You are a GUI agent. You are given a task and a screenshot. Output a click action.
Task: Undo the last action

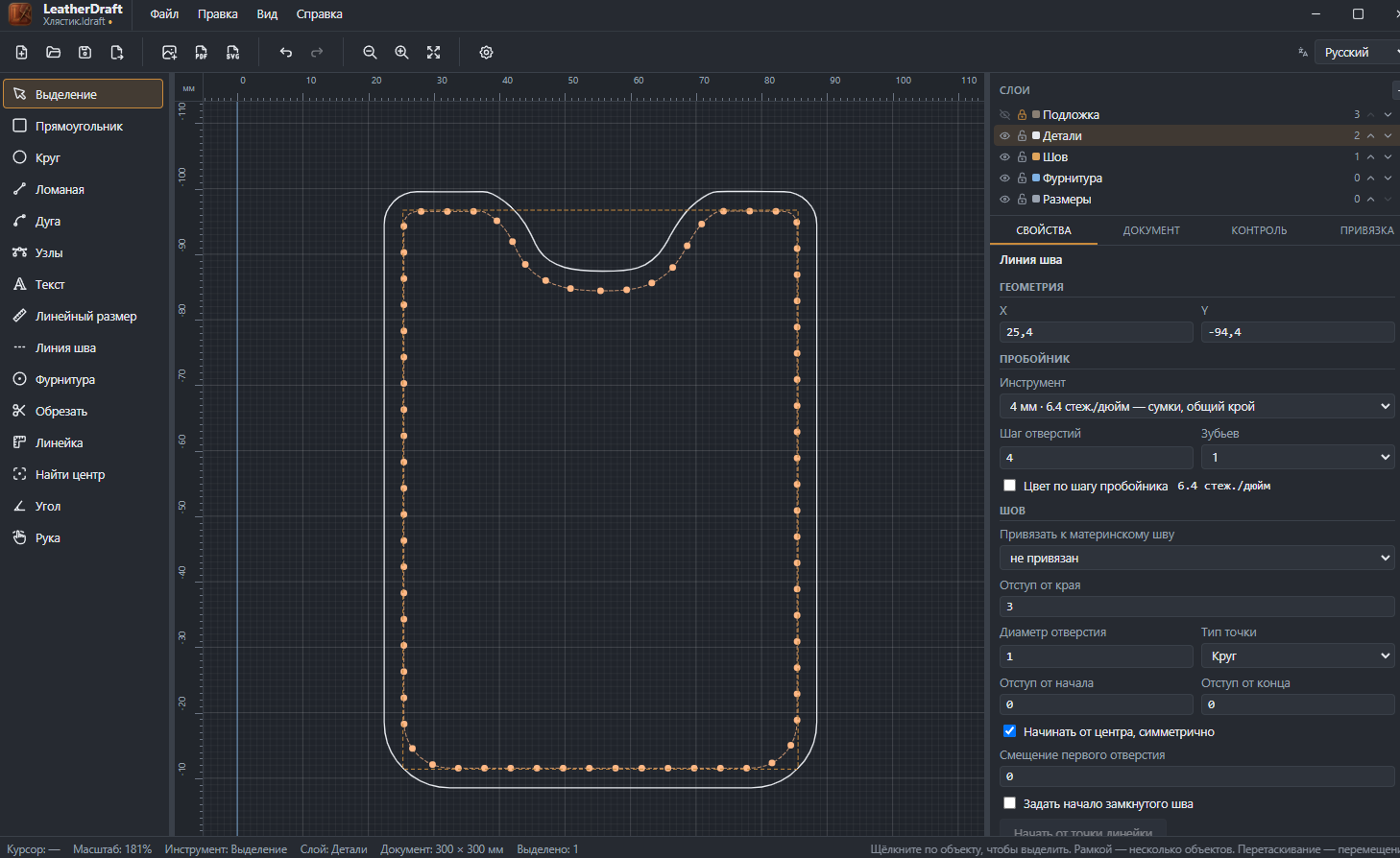coord(286,53)
